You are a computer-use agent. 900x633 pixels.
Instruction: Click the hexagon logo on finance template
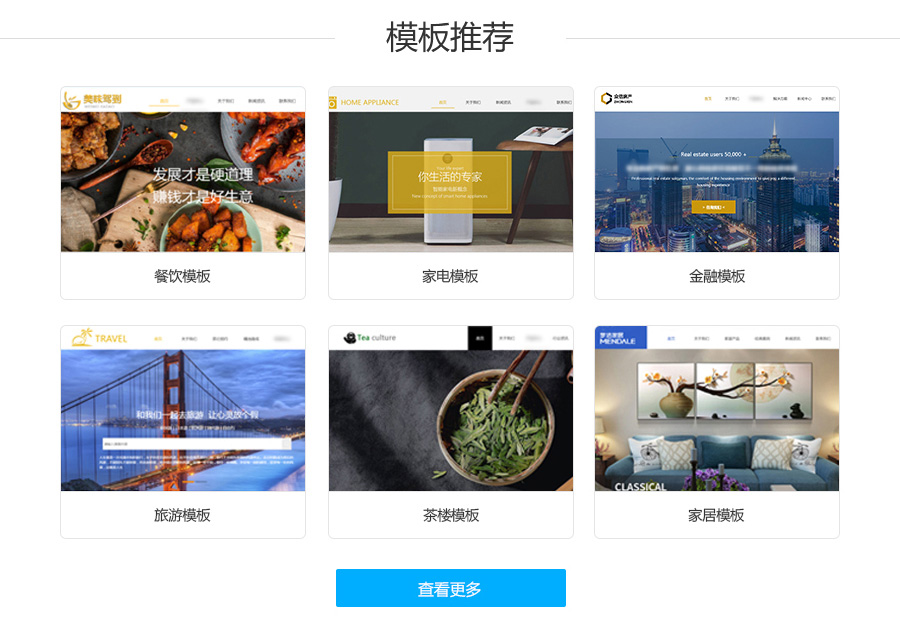(606, 99)
